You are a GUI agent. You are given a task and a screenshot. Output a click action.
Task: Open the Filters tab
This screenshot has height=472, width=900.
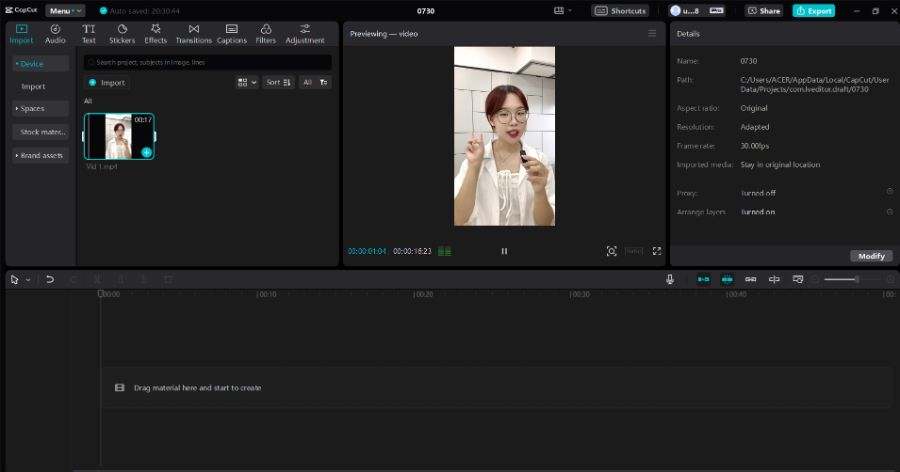[266, 34]
